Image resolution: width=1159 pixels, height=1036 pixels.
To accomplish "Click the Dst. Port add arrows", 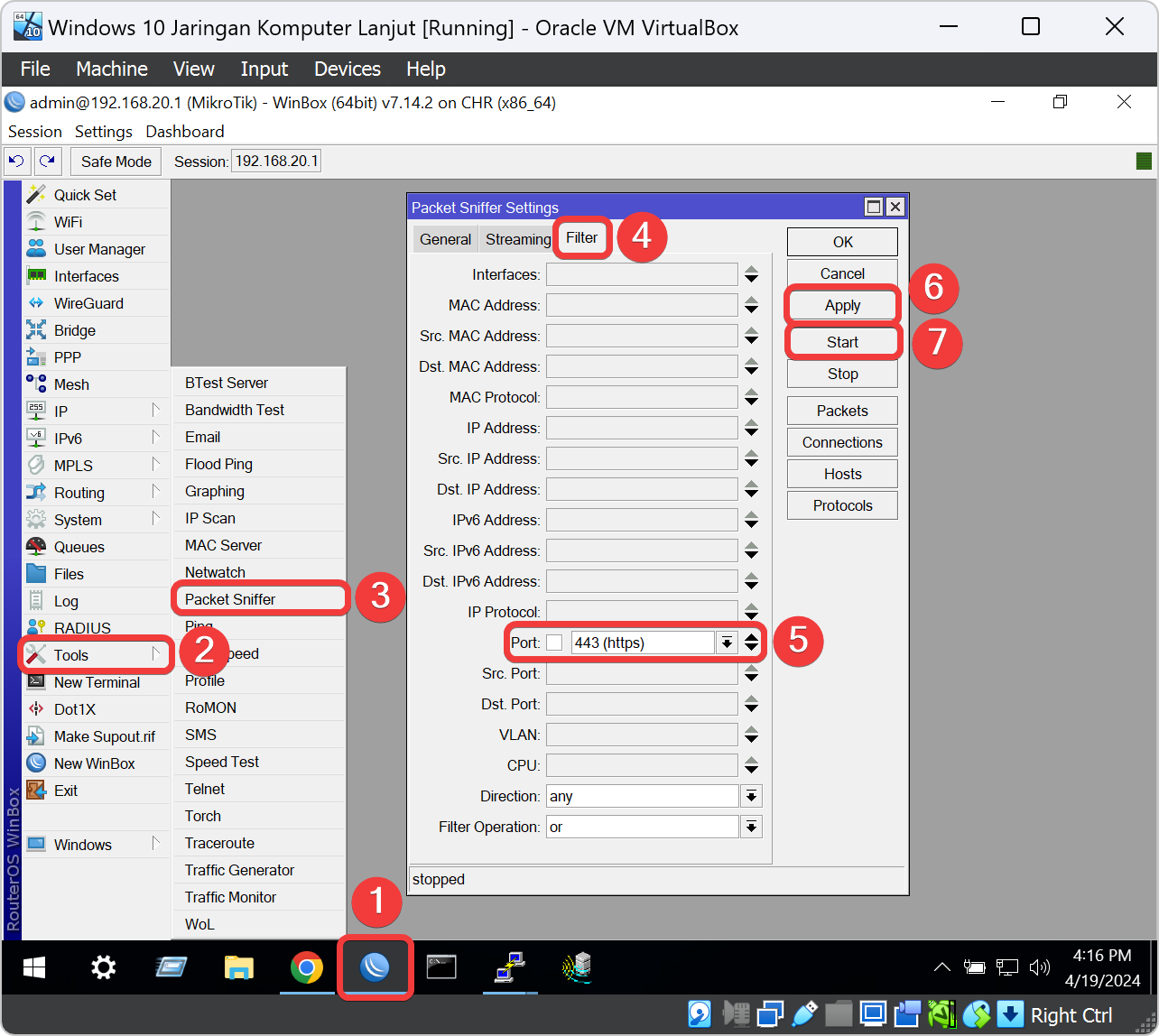I will [751, 704].
